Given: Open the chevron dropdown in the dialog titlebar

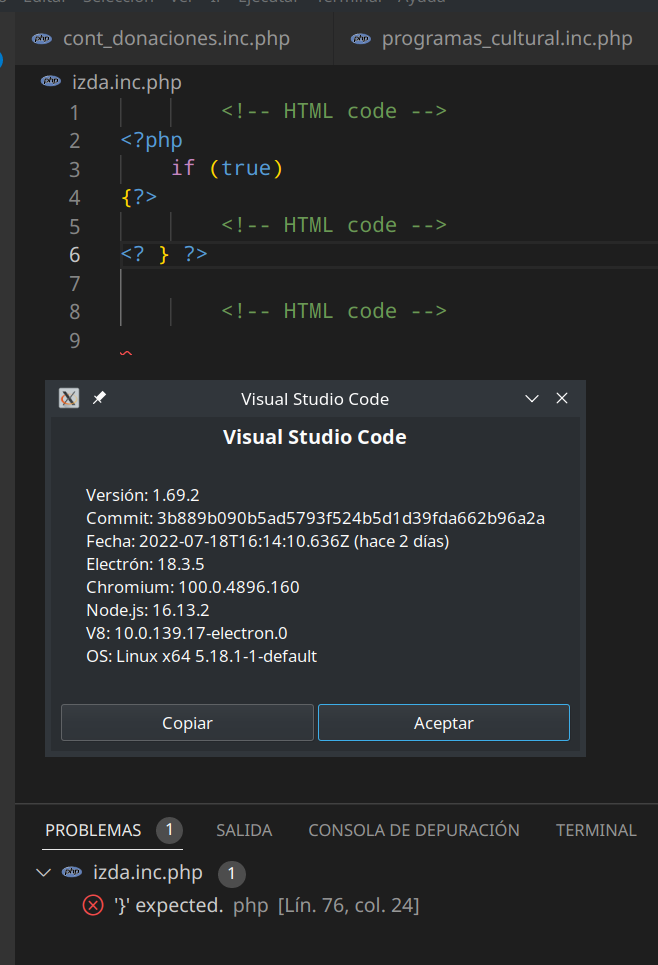Looking at the screenshot, I should click(x=531, y=398).
